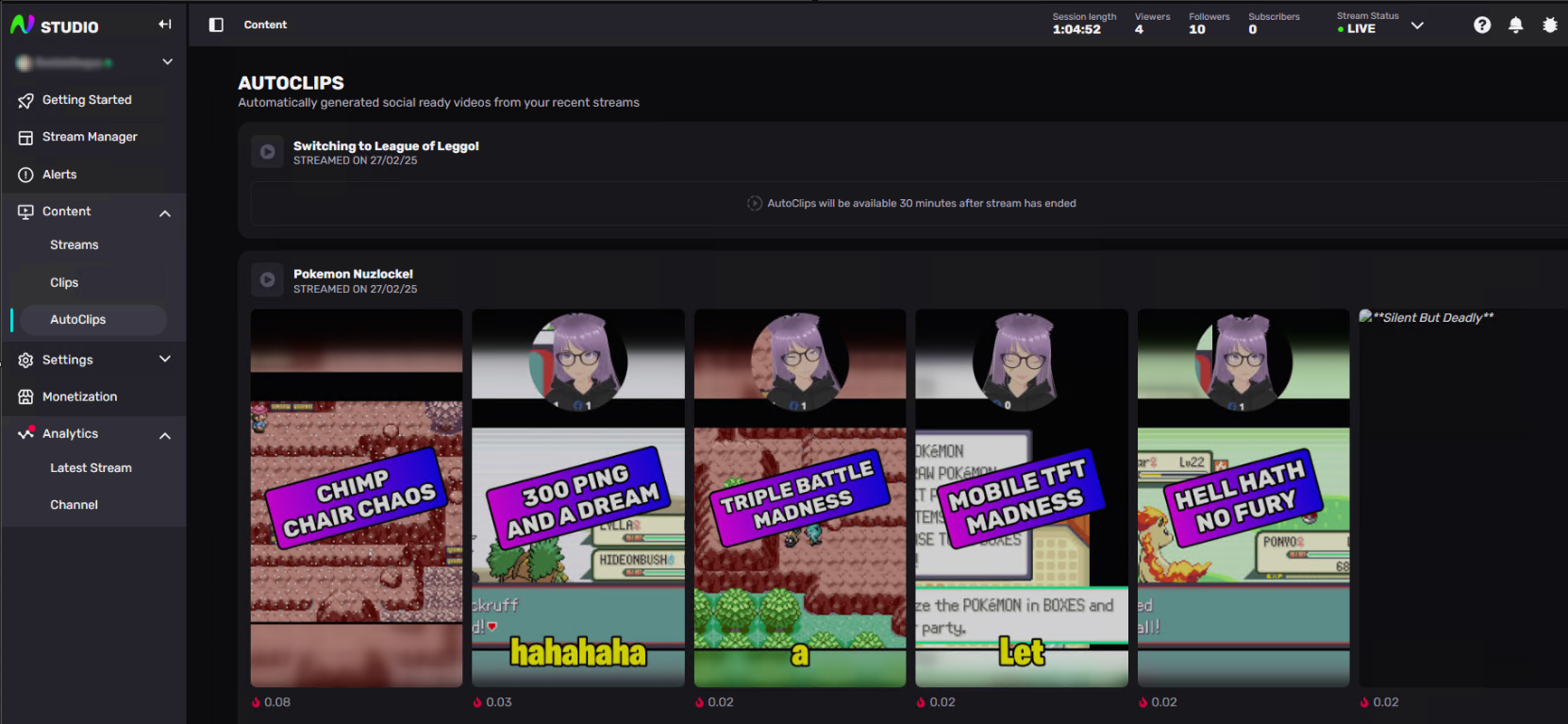Image resolution: width=1568 pixels, height=724 pixels.
Task: Expand the Settings section chevron
Action: click(165, 359)
